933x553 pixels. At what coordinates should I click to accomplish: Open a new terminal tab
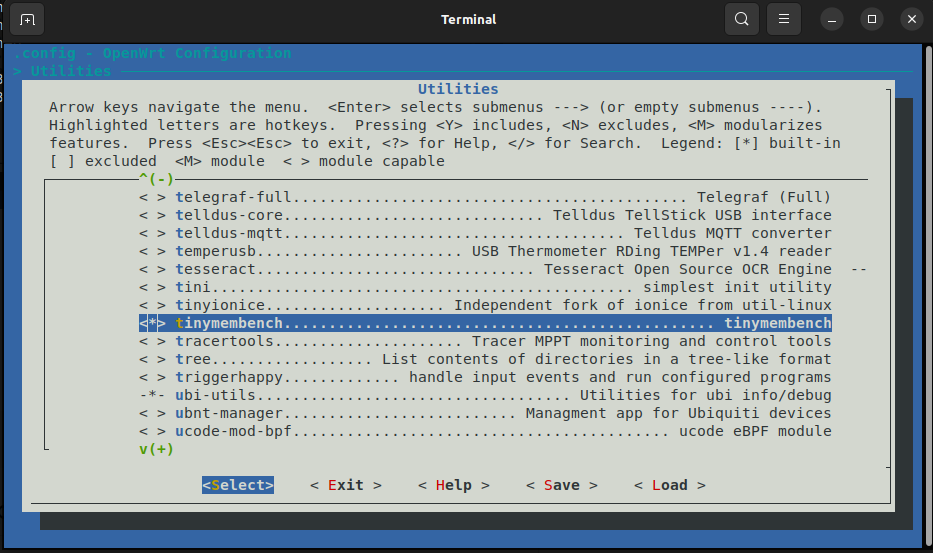[27, 20]
